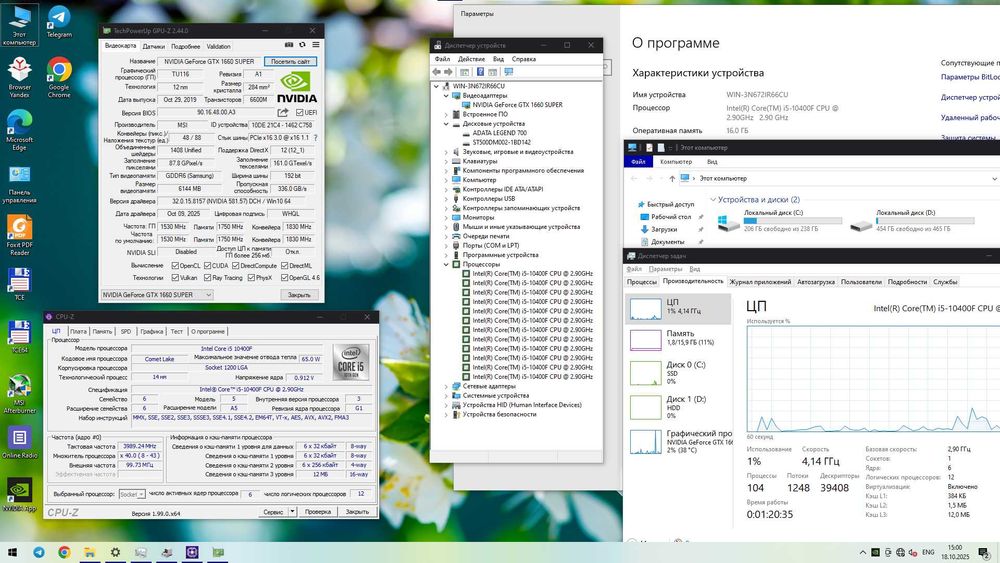Open Chrome from the taskbar
The width and height of the screenshot is (1000, 563).
tap(64, 552)
